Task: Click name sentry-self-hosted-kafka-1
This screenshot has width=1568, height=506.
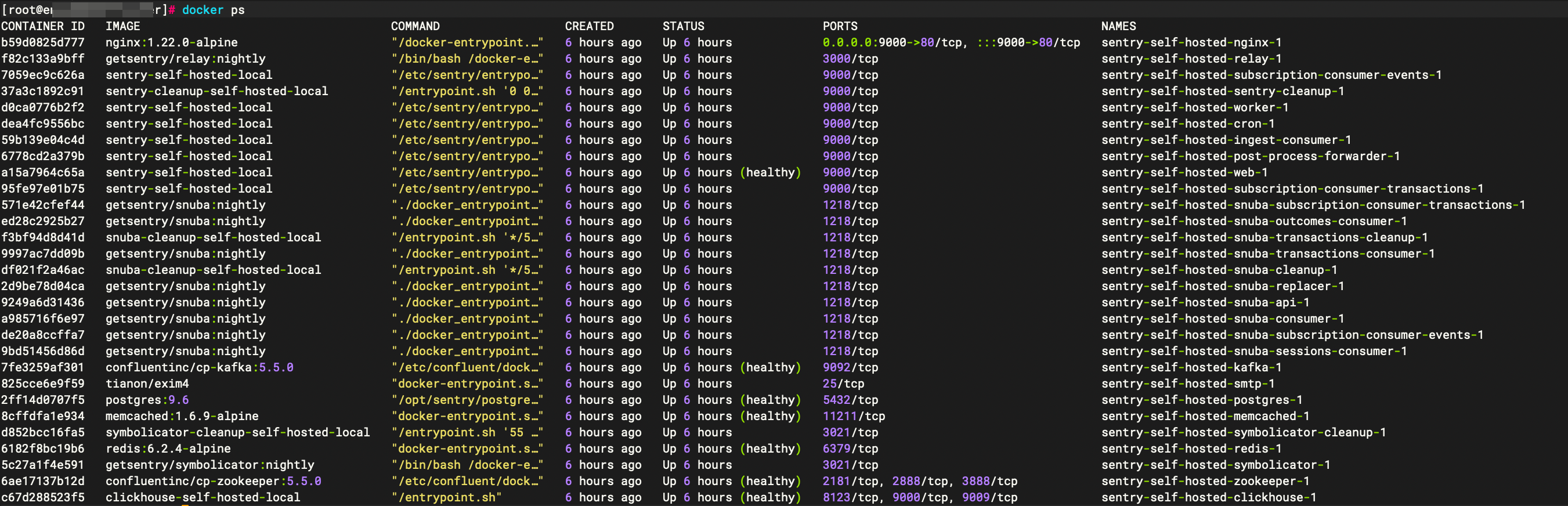Action: (x=1191, y=367)
